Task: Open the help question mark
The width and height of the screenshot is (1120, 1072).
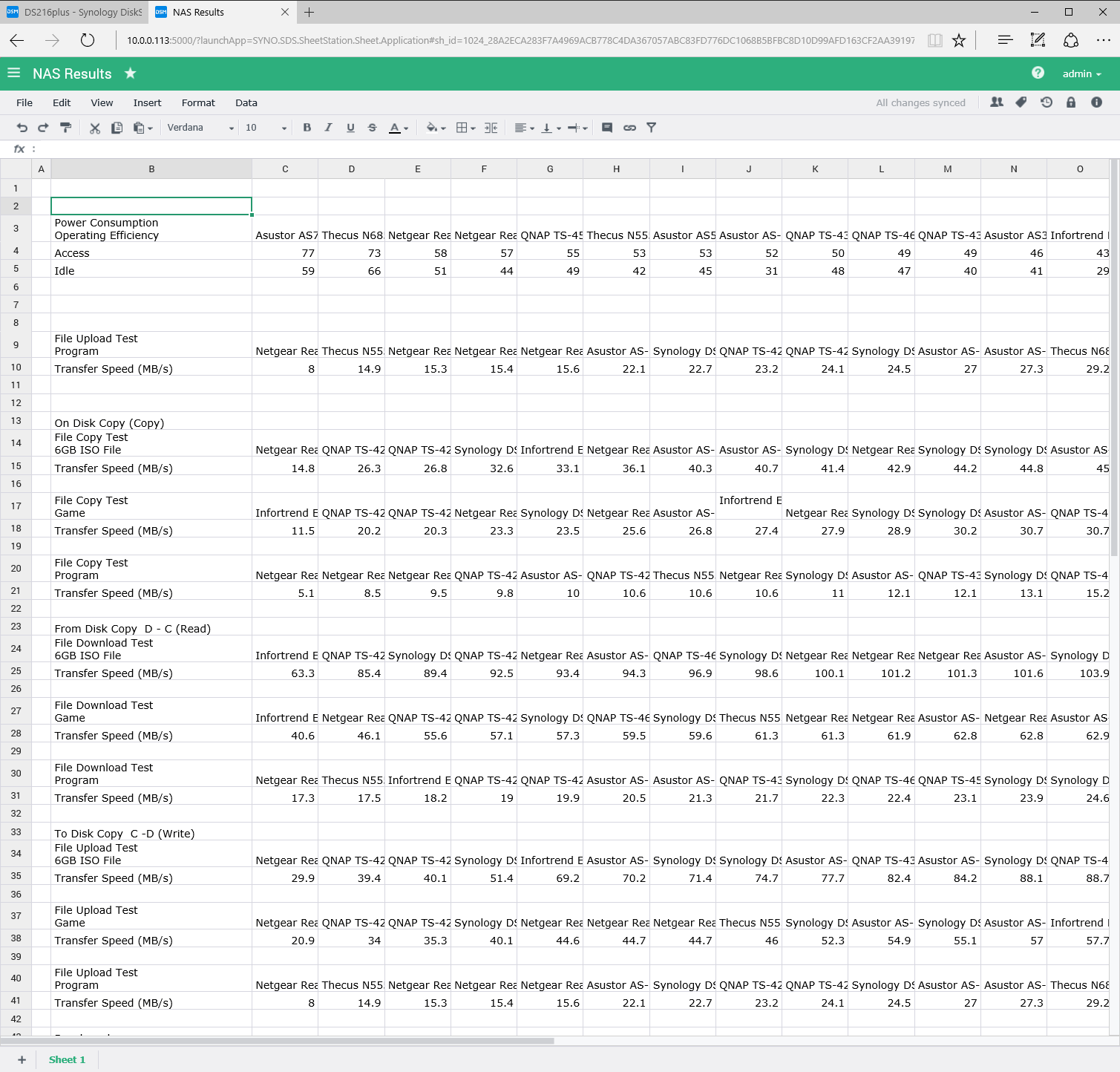Action: (1038, 73)
